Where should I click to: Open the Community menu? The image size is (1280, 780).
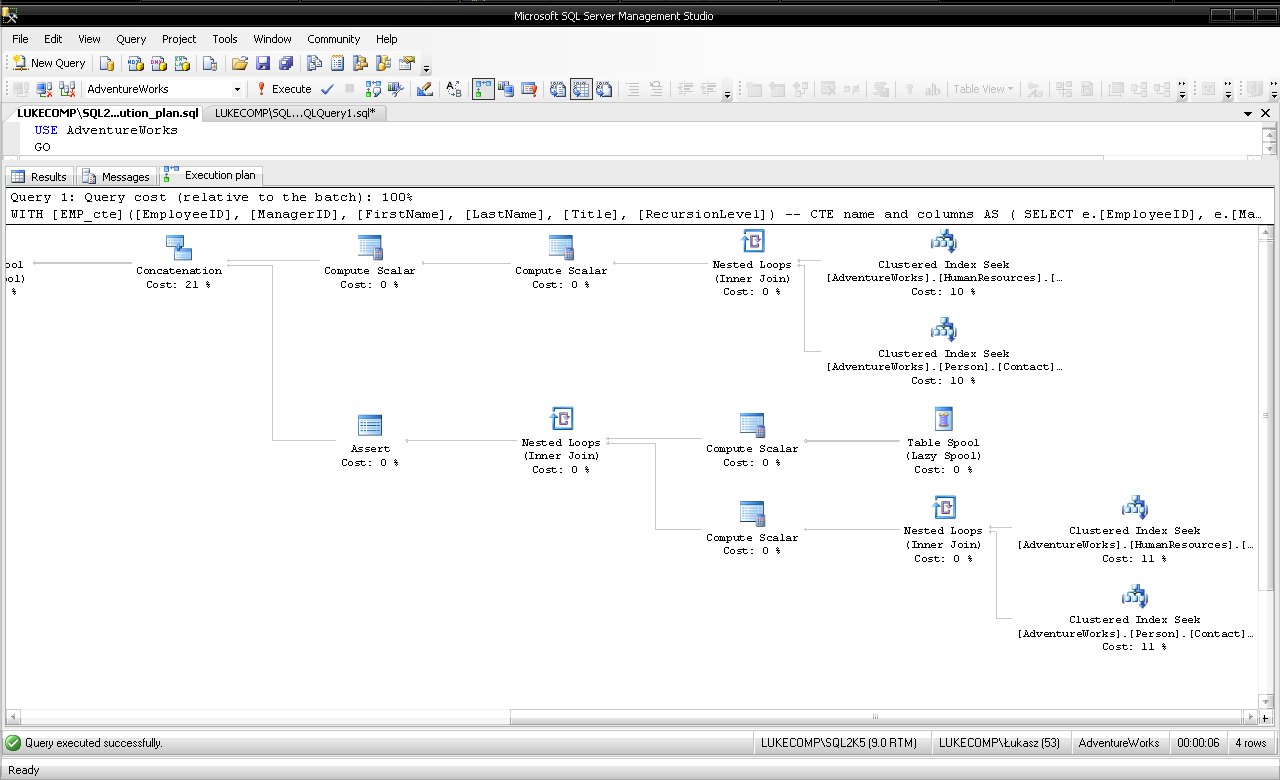tap(333, 39)
